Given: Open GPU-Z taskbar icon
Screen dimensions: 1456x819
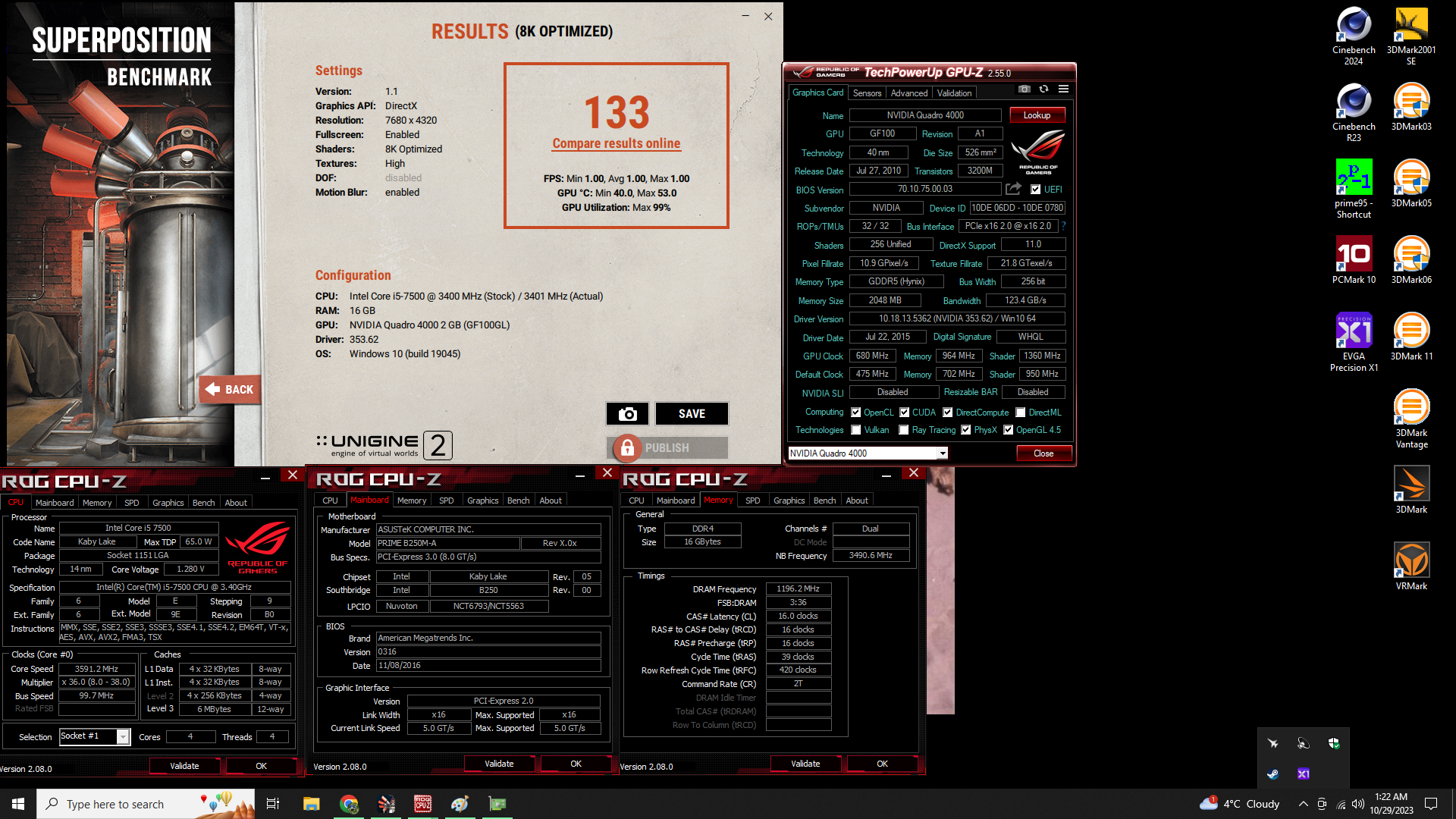Looking at the screenshot, I should pyautogui.click(x=497, y=804).
